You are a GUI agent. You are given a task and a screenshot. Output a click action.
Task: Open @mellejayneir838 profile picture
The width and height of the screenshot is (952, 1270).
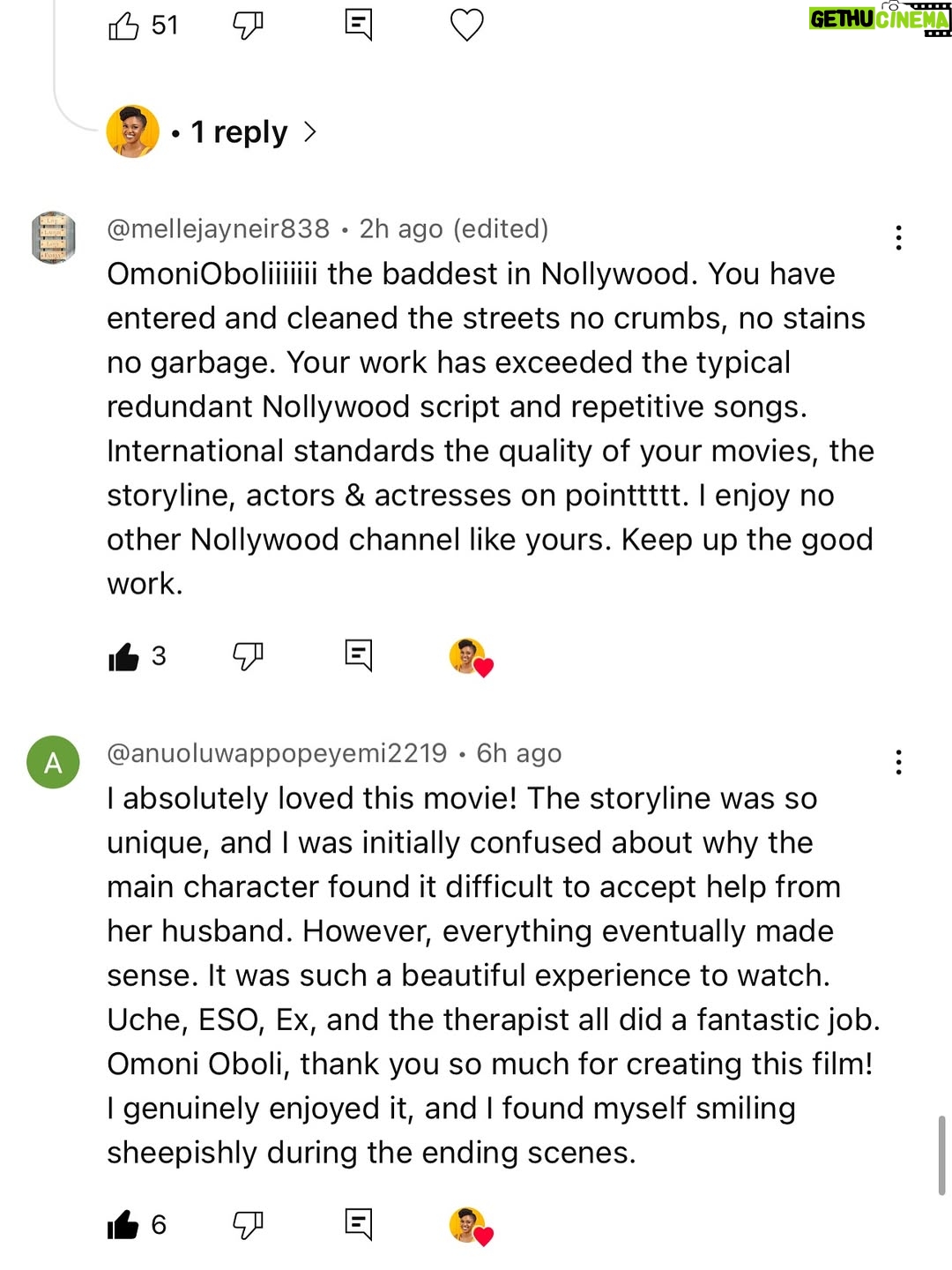pos(53,237)
